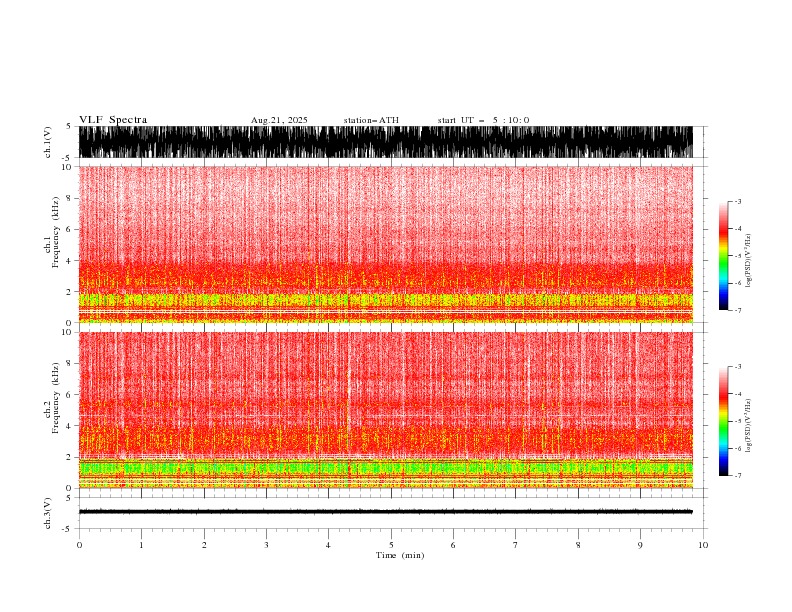Click the "7" minute tick label
The image size is (792, 612).
click(x=516, y=545)
